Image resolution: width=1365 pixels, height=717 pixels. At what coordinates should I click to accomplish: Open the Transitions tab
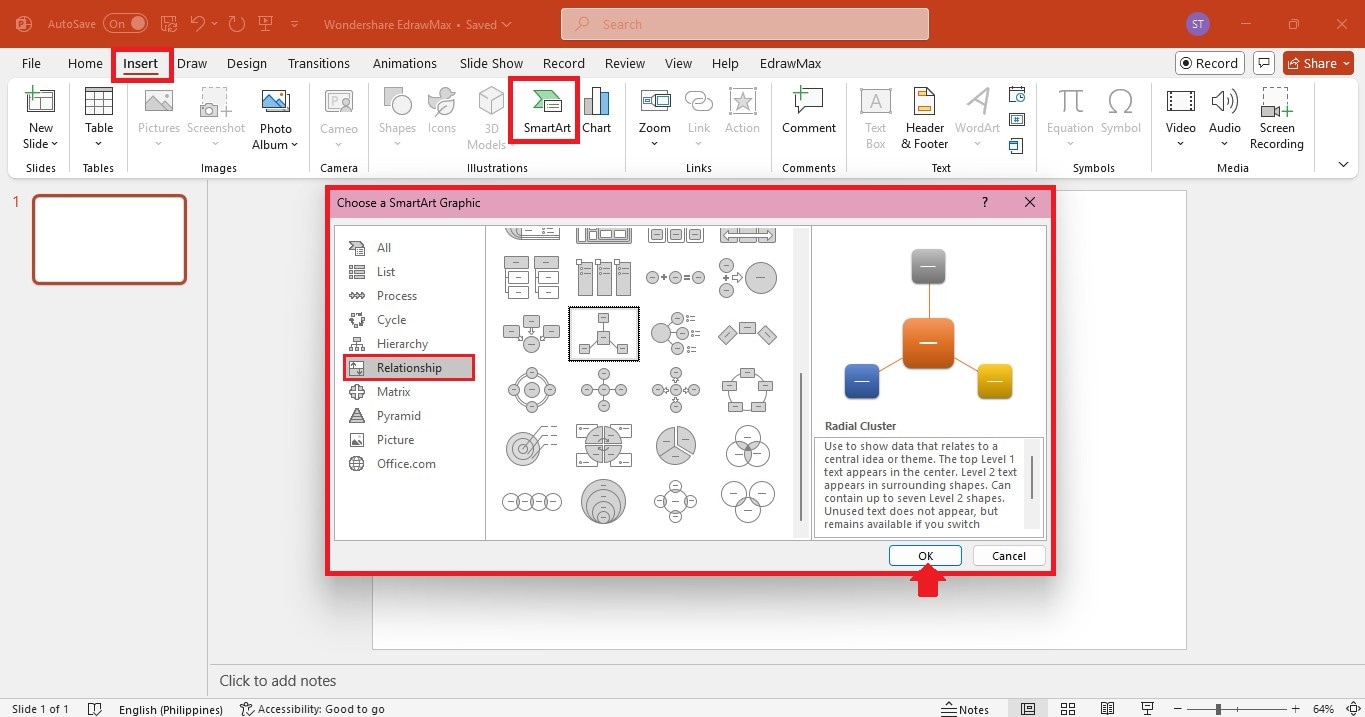click(319, 63)
